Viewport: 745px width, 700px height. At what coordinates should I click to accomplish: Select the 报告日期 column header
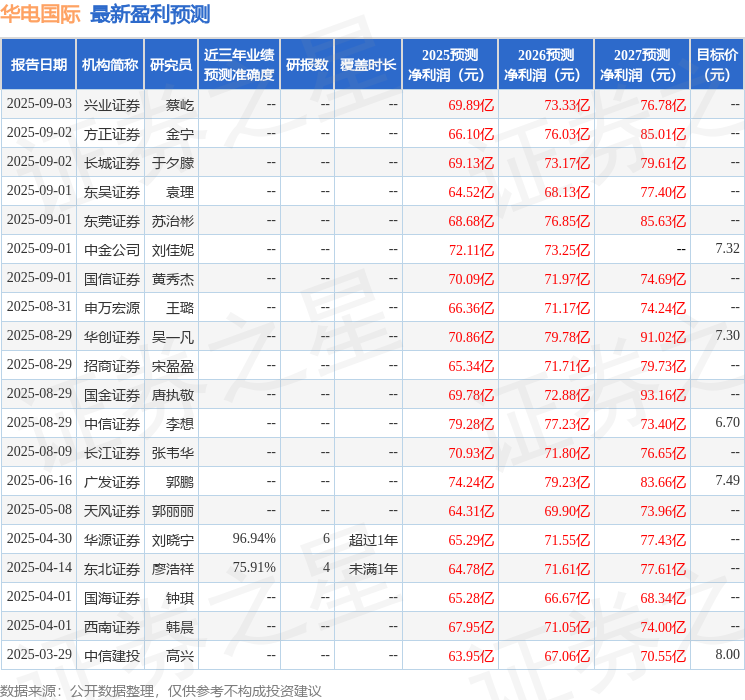coord(38,65)
